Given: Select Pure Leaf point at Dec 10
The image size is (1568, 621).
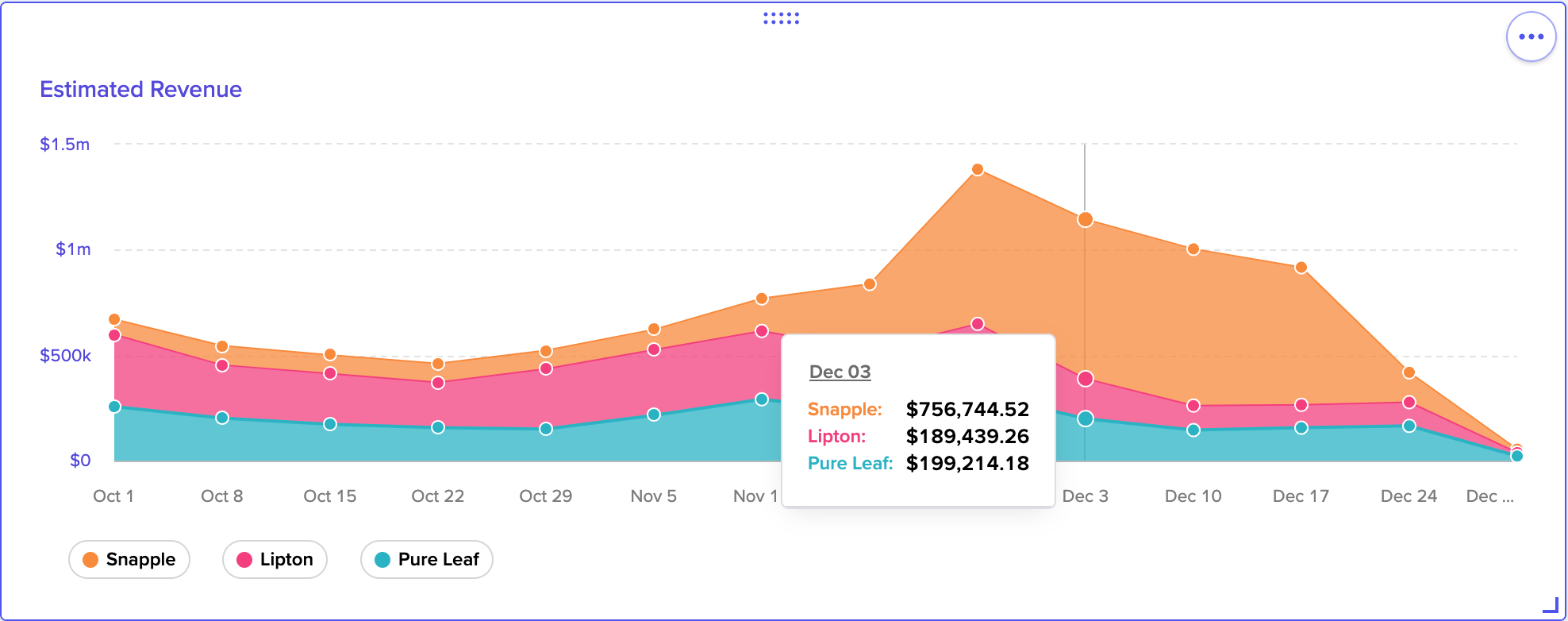Looking at the screenshot, I should 1193,430.
